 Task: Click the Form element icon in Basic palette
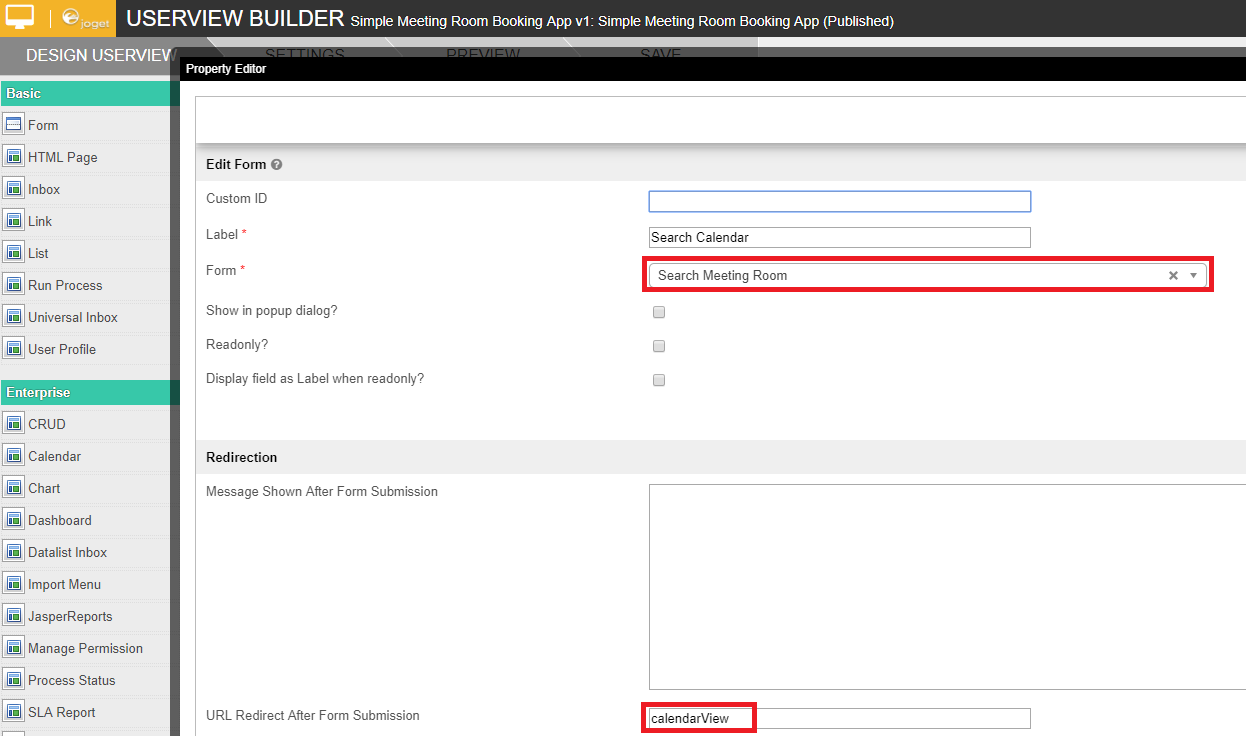[x=13, y=125]
